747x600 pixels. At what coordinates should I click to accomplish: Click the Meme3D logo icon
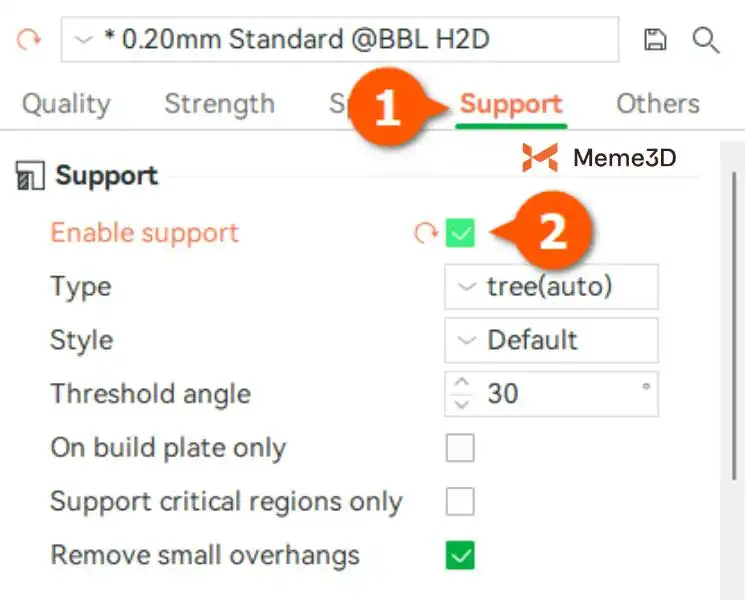coord(540,158)
